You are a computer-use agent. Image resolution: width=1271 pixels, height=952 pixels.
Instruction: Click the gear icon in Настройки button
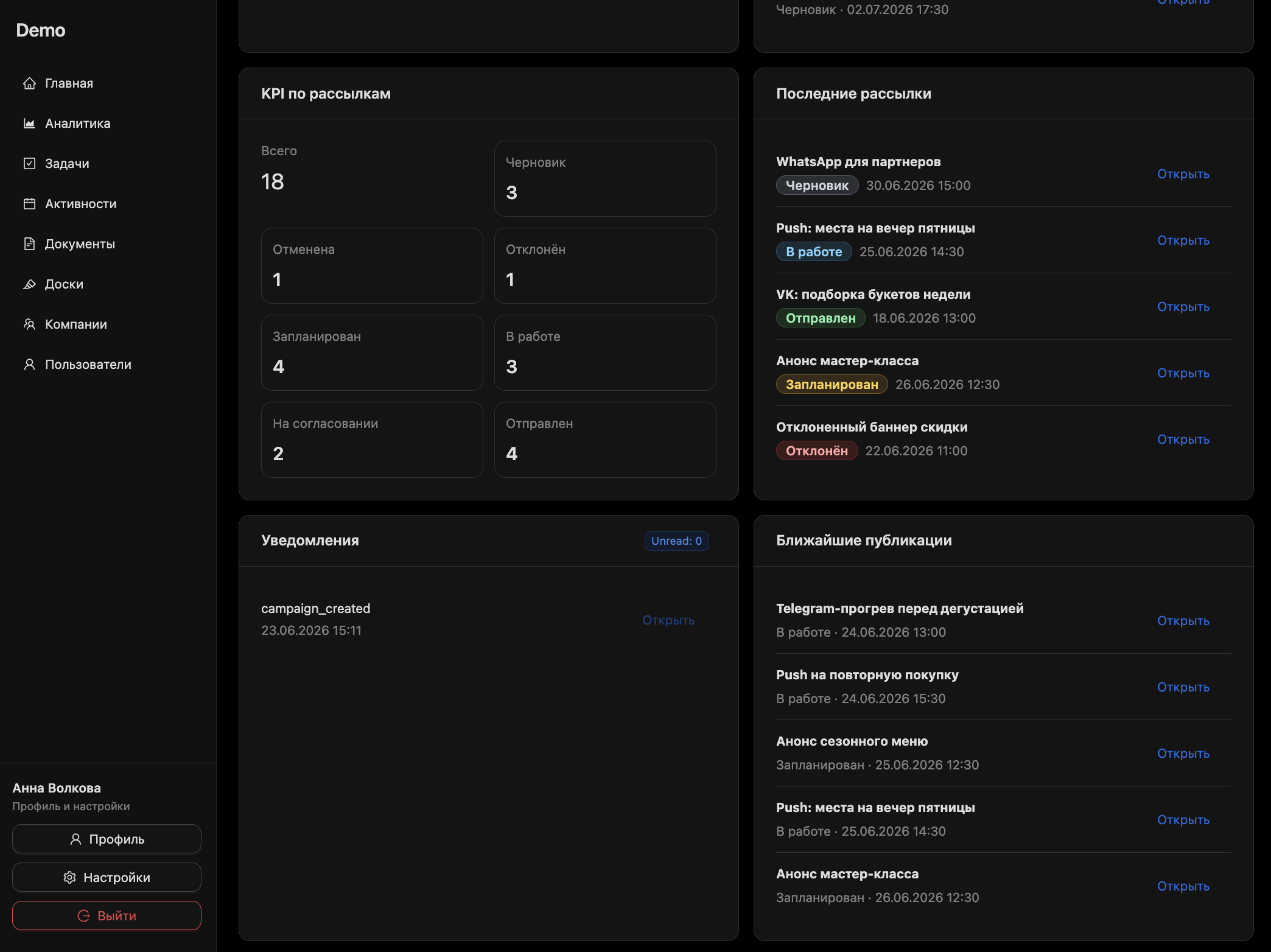[70, 878]
